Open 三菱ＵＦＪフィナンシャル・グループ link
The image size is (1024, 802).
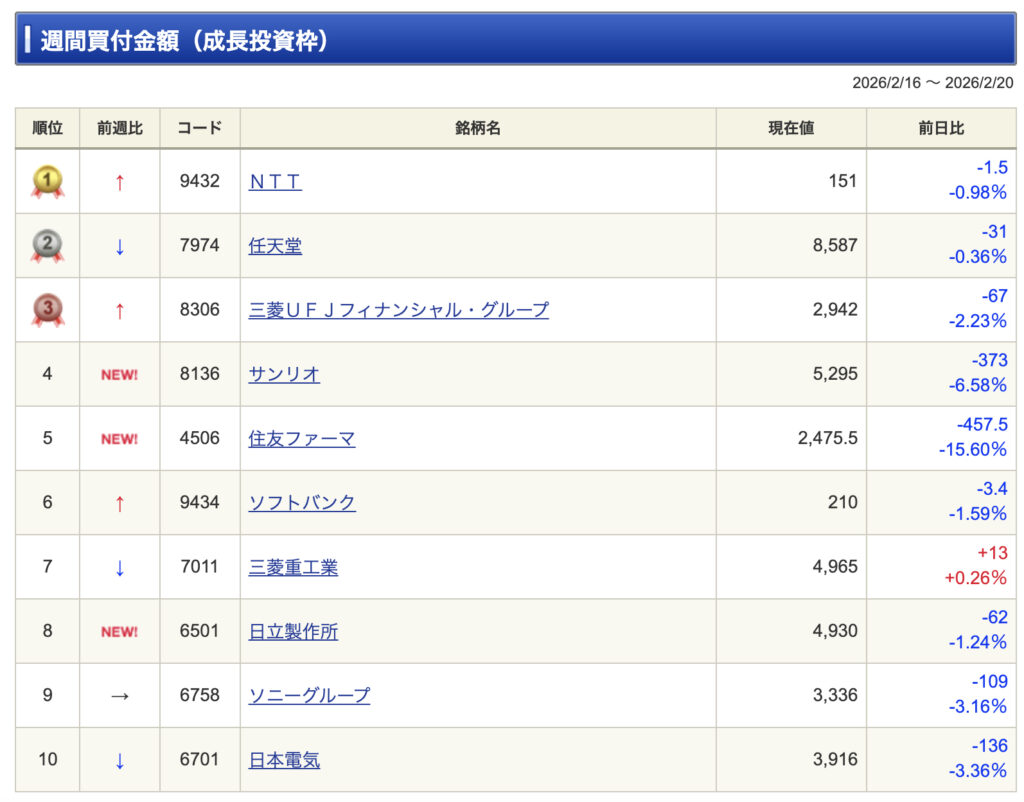(398, 310)
